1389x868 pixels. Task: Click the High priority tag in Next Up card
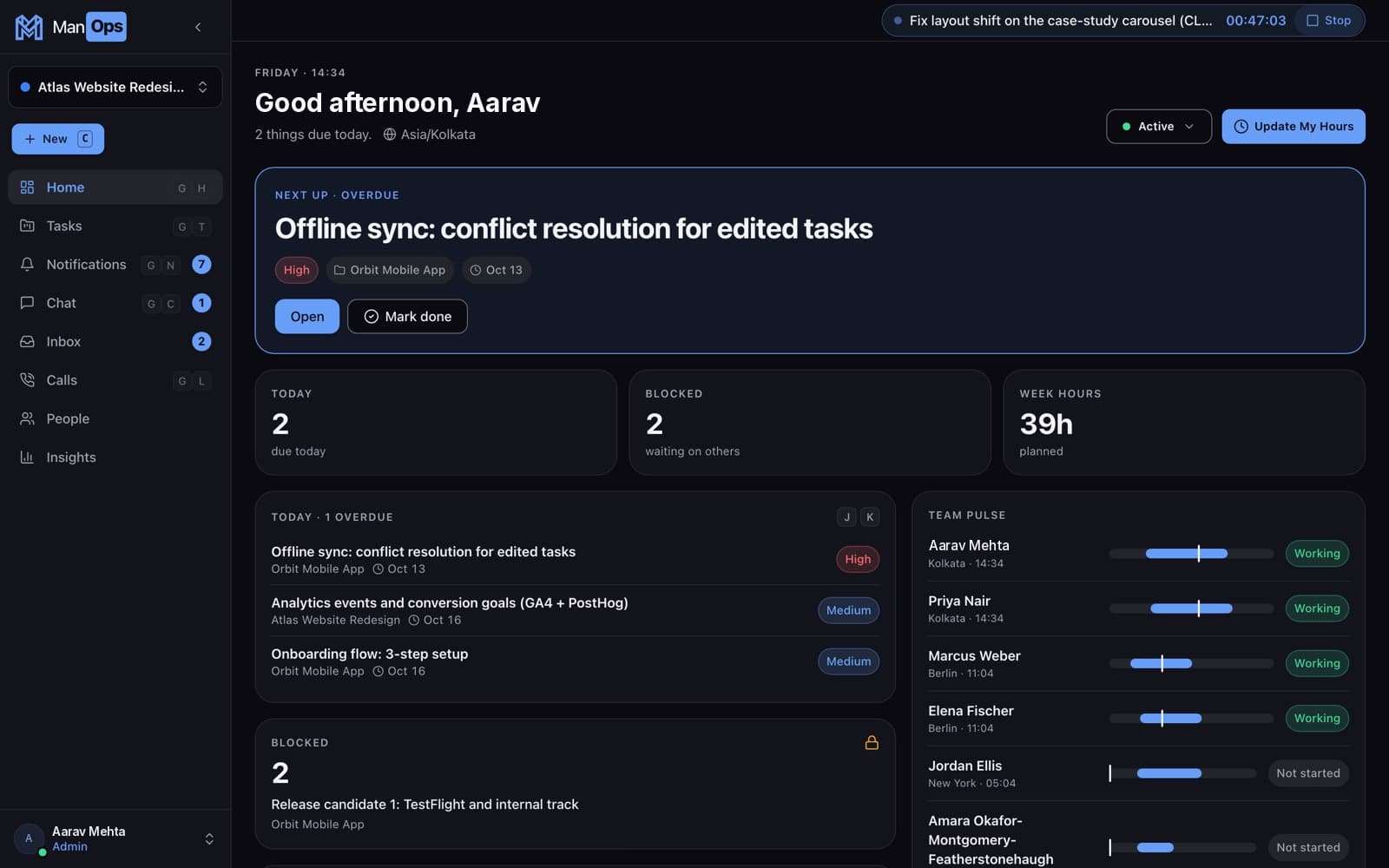pyautogui.click(x=297, y=270)
